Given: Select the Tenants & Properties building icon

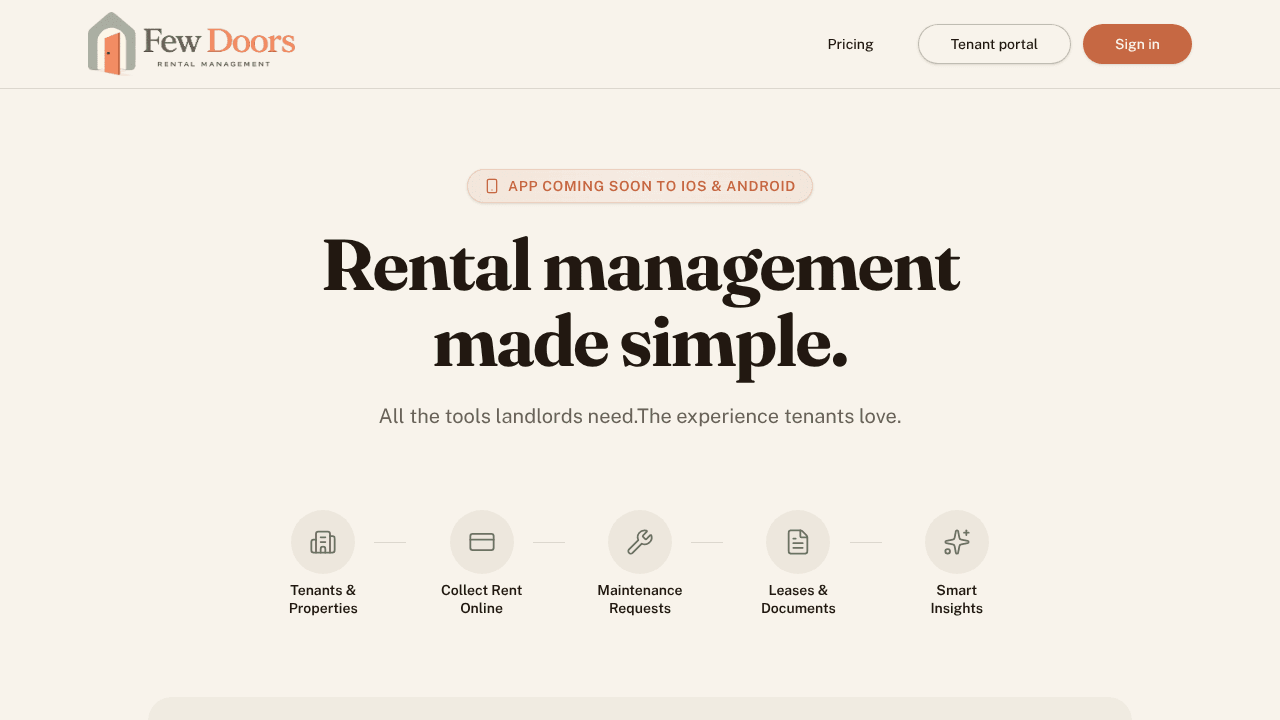Looking at the screenshot, I should point(323,542).
